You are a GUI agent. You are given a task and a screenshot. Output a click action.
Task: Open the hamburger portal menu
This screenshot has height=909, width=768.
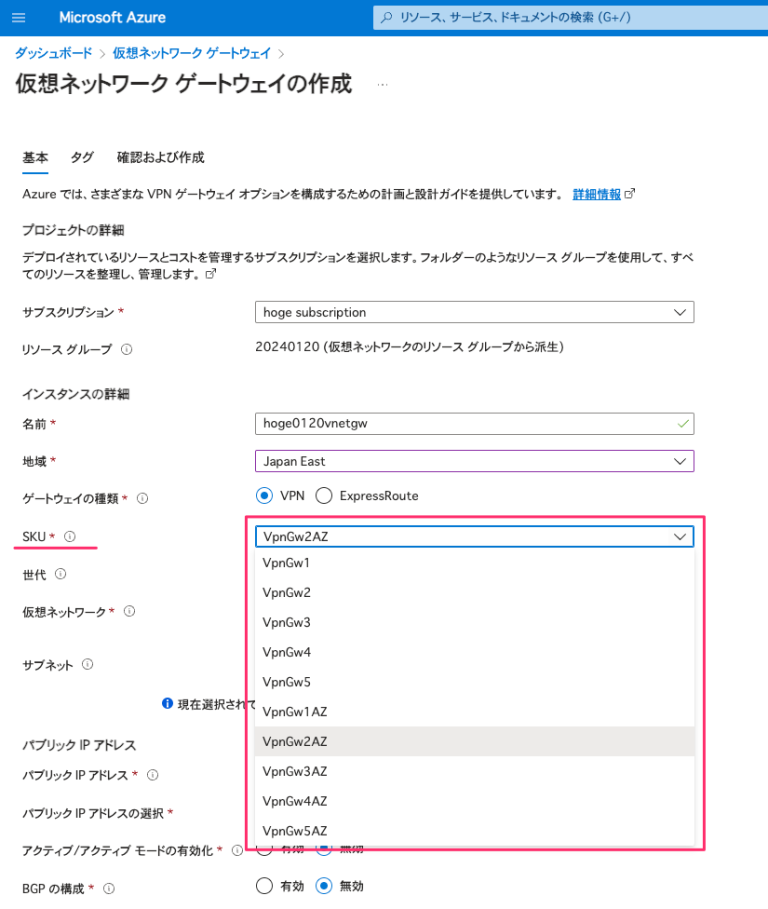[19, 17]
